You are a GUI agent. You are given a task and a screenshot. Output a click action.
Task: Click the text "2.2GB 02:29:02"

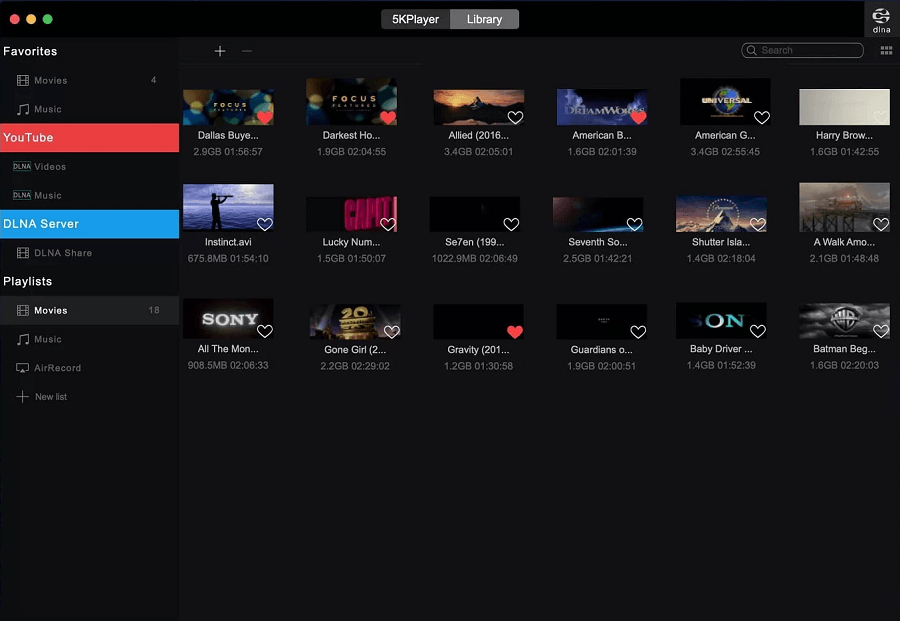pyautogui.click(x=355, y=366)
